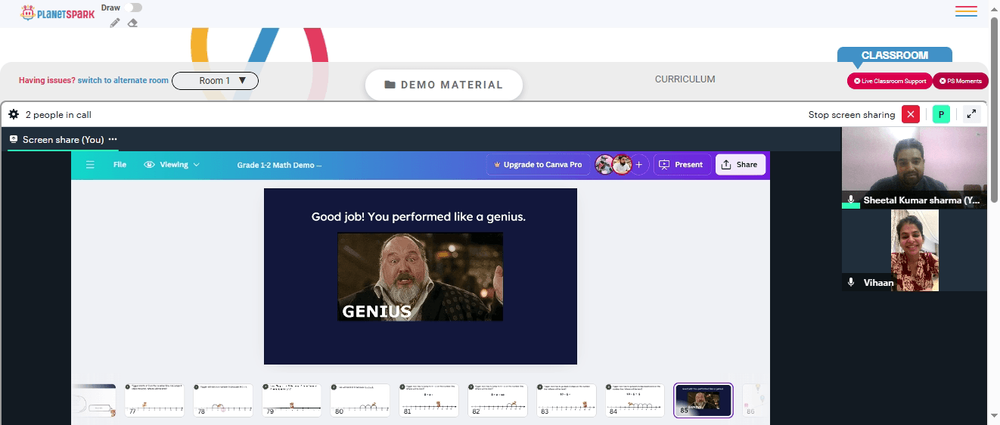This screenshot has height=425, width=1000.
Task: Start Canva Present mode
Action: coord(682,165)
